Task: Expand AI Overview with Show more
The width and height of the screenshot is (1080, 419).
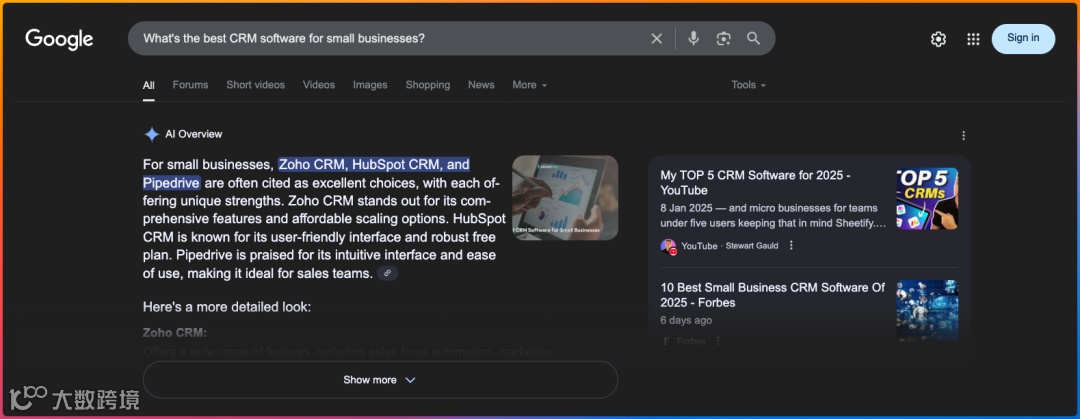Action: [380, 380]
